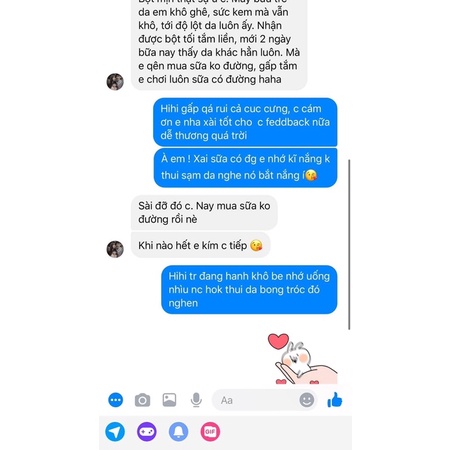The height and width of the screenshot is (450, 450).
Task: Select the 'Hihi gấp qá rui' blue message bubble
Action: pos(245,122)
